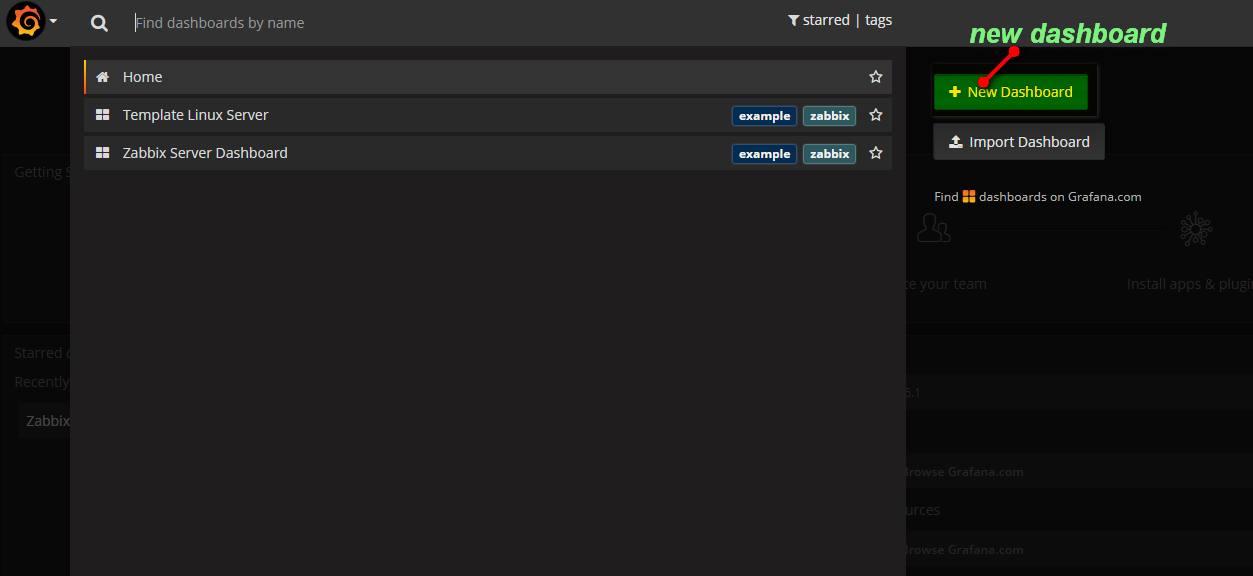1253x576 pixels.
Task: Click Install apps & plugins icon
Action: click(x=1194, y=229)
